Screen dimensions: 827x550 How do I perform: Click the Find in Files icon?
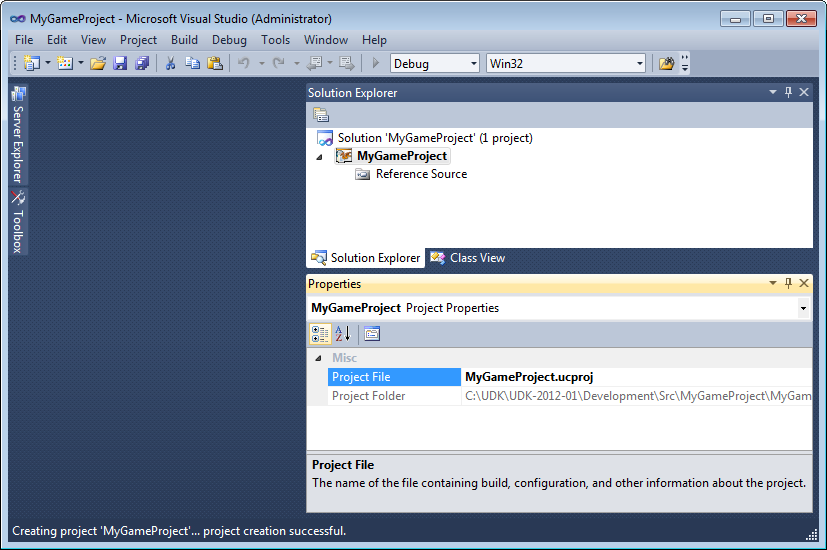[666, 63]
